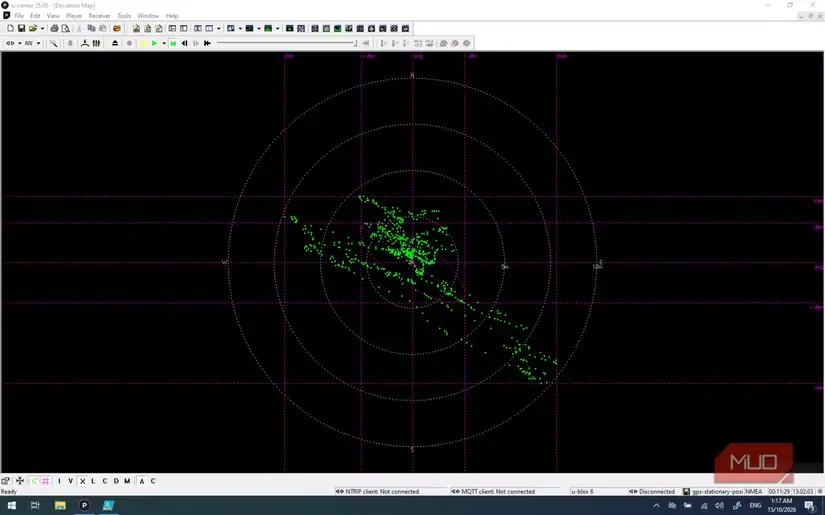This screenshot has height=515, width=825.
Task: Expand the Chart view dropdown arrow
Action: pos(240,28)
